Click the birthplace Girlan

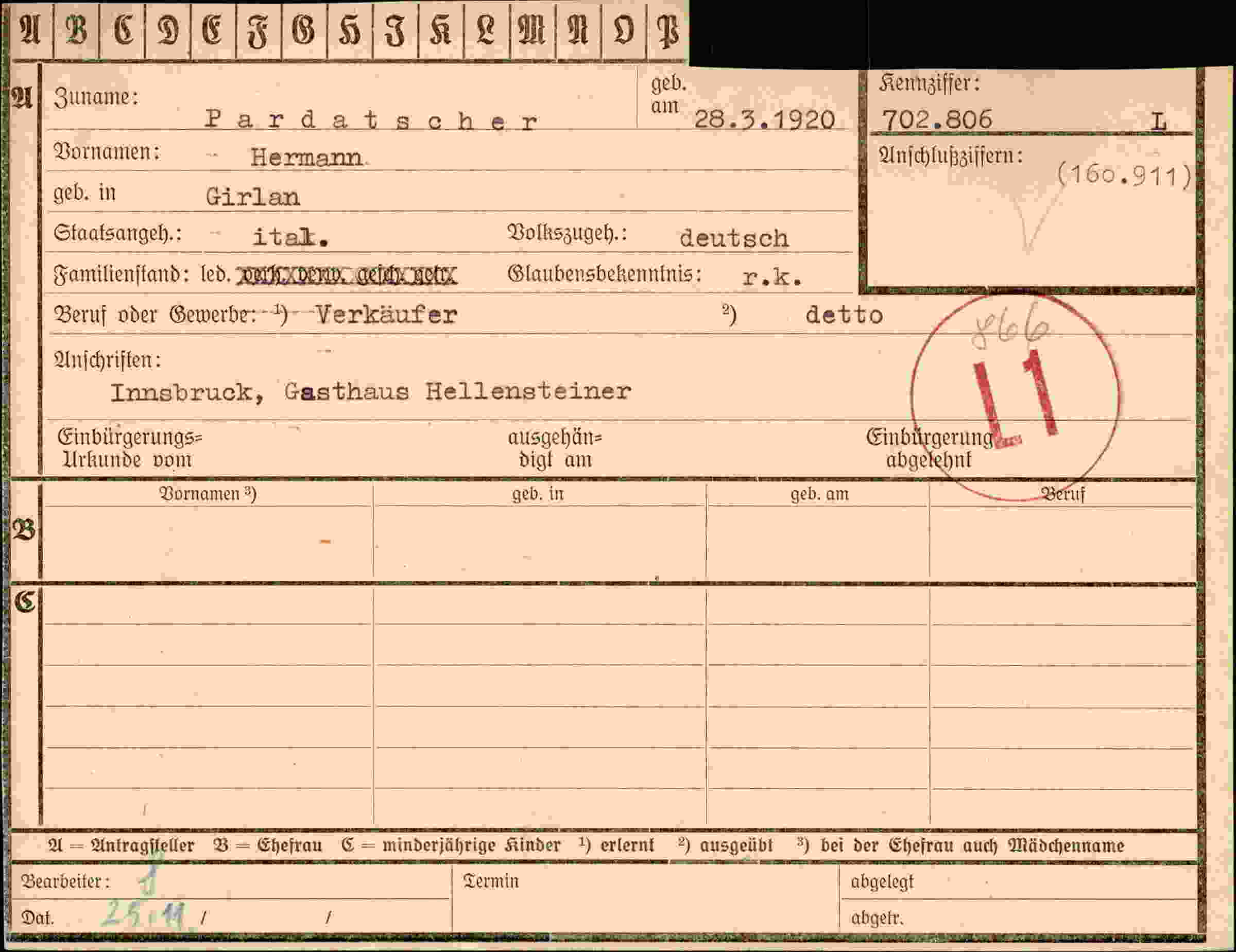[252, 197]
